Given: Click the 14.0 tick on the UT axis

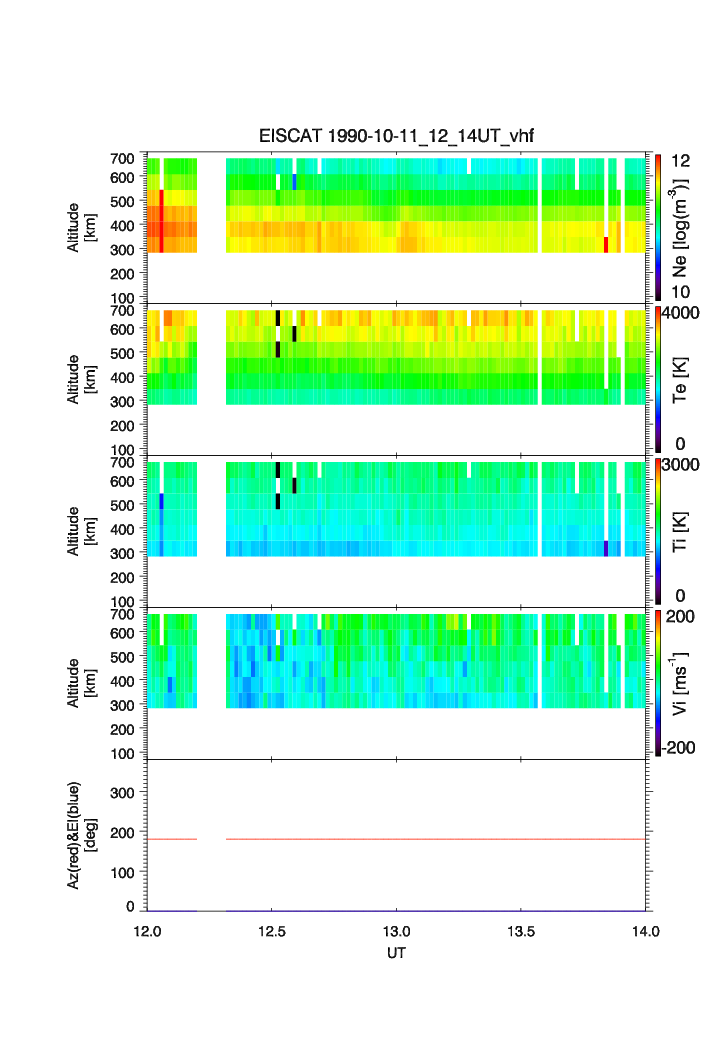Looking at the screenshot, I should [x=646, y=931].
